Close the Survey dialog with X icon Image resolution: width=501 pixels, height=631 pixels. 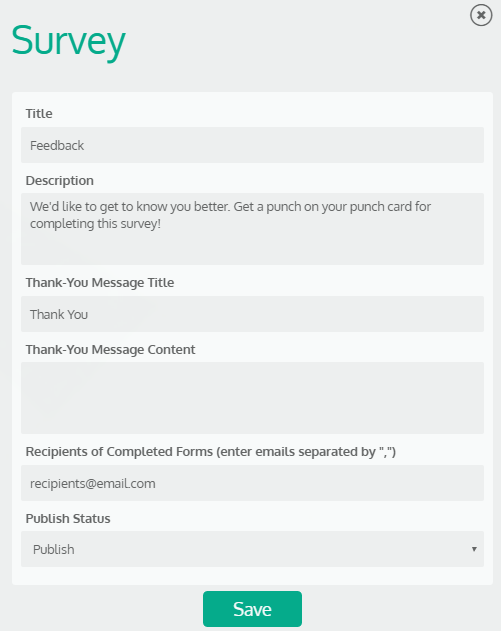point(481,15)
